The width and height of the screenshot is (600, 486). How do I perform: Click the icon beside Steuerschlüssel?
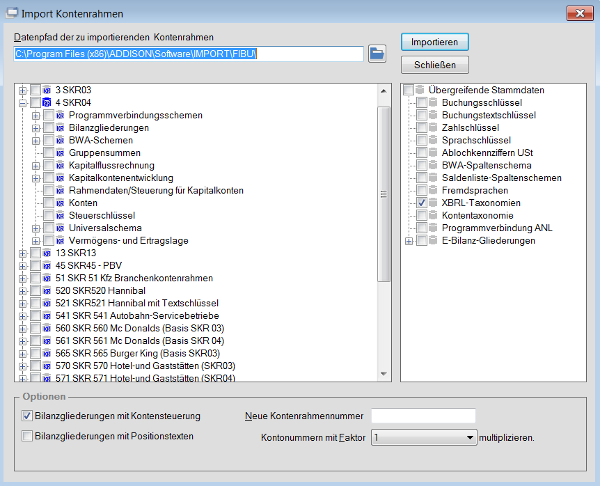pyautogui.click(x=60, y=216)
